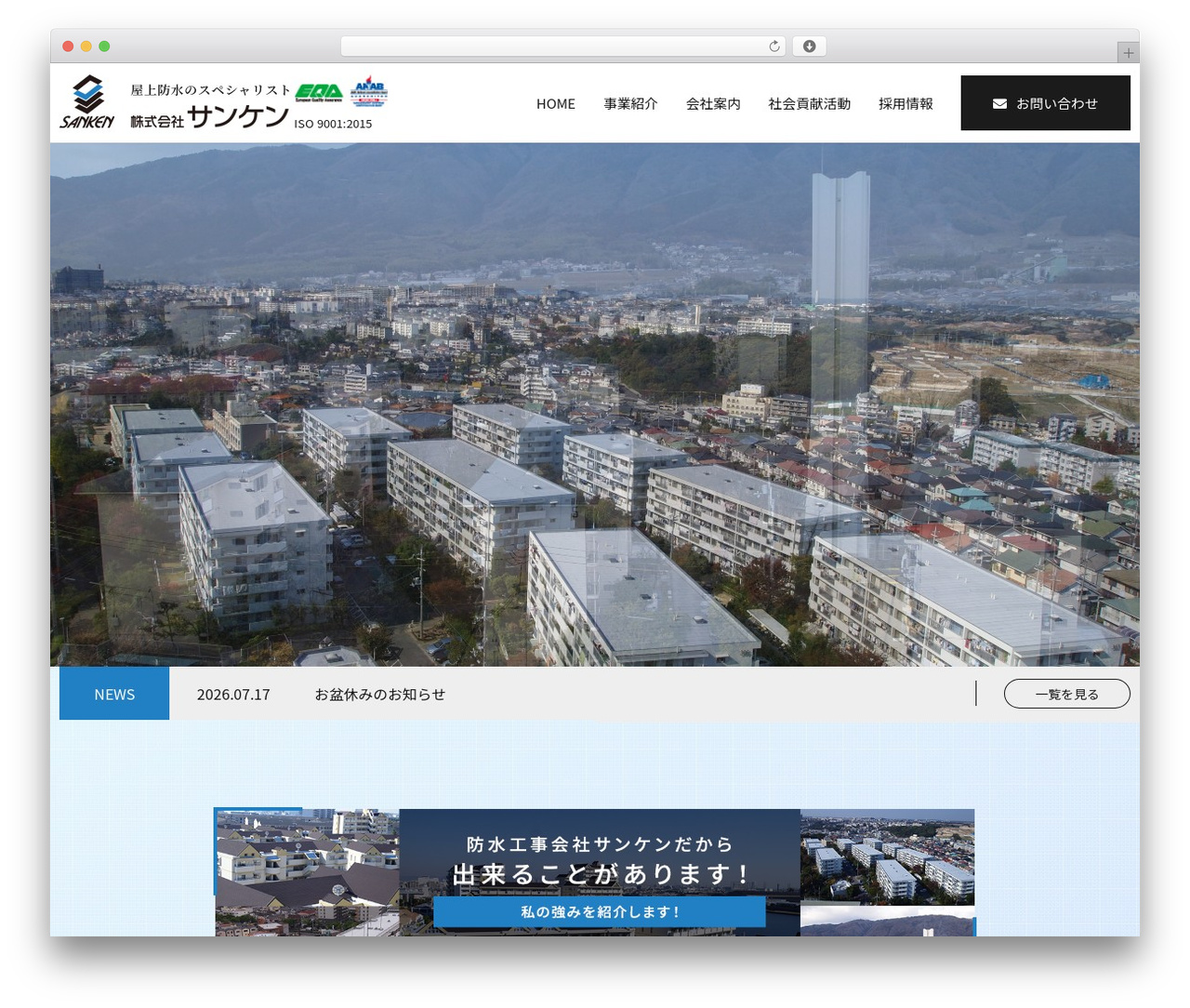Open the apartment blocks thumbnail on the right

click(x=887, y=856)
